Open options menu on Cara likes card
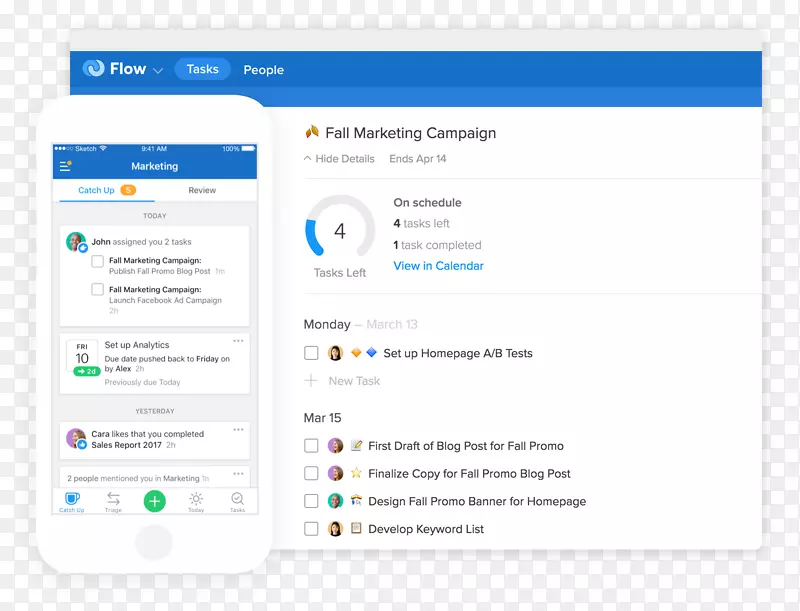Screen dimensions: 800x611 (x=238, y=429)
